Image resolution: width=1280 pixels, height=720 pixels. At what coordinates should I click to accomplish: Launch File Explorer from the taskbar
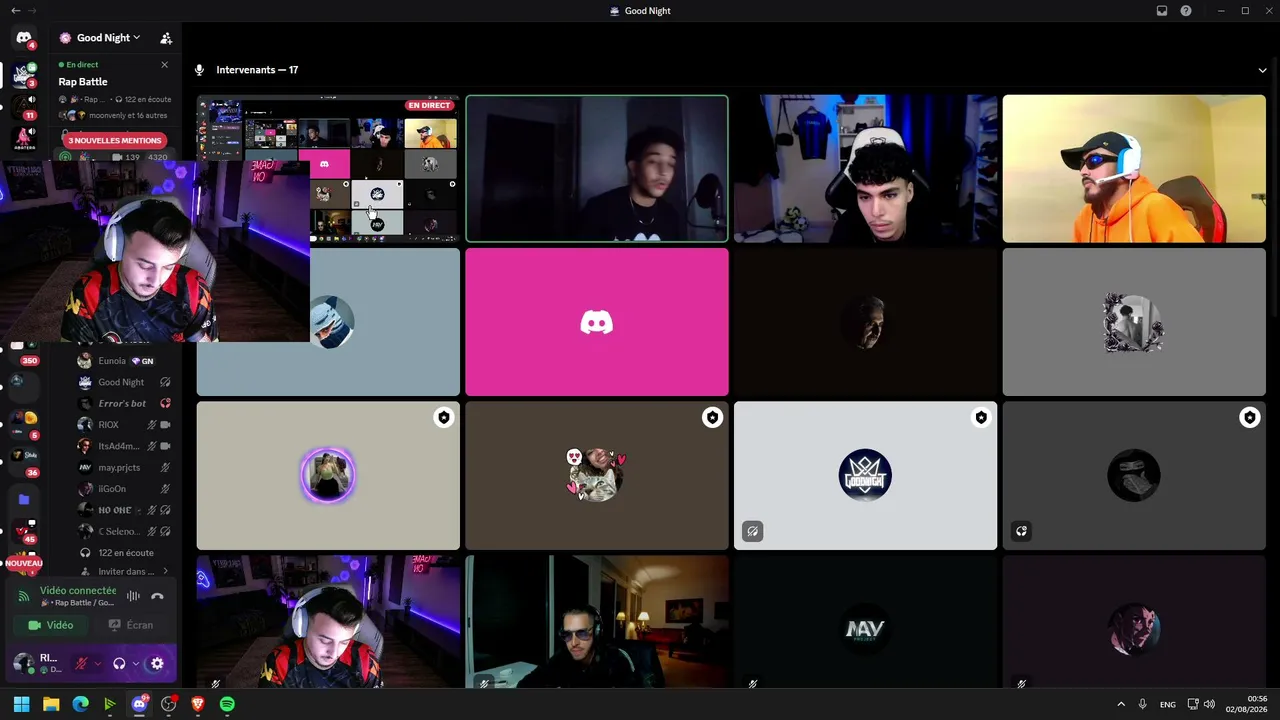point(51,704)
